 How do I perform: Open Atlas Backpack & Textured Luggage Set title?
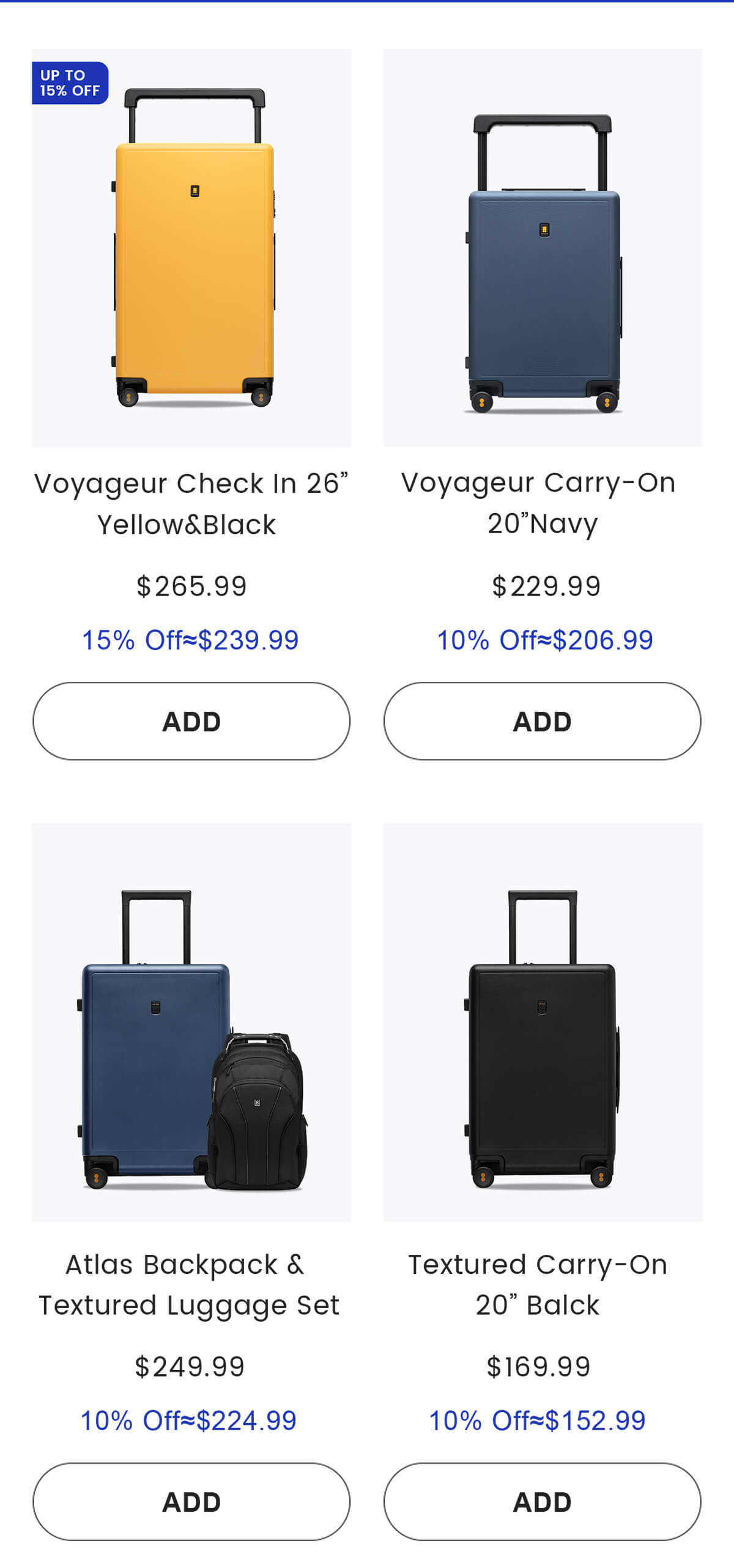click(188, 1284)
